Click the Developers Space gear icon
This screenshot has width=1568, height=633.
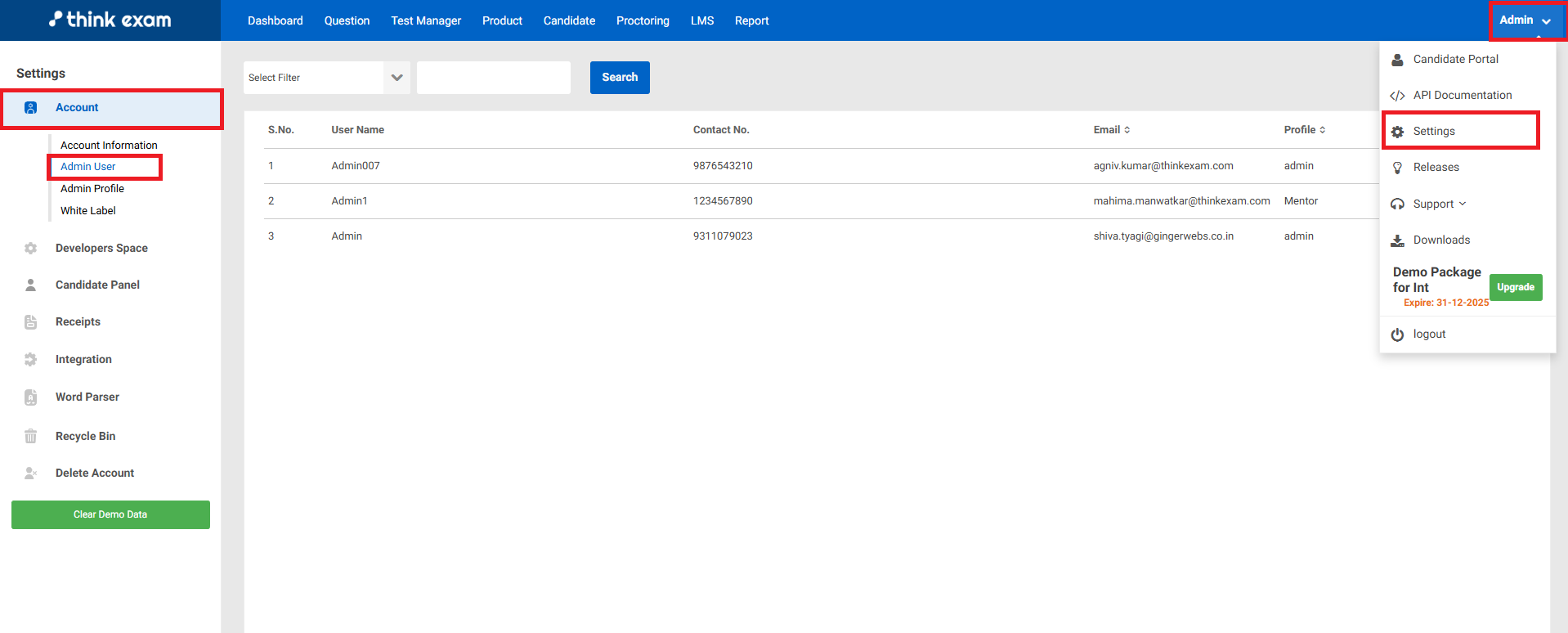pyautogui.click(x=31, y=249)
